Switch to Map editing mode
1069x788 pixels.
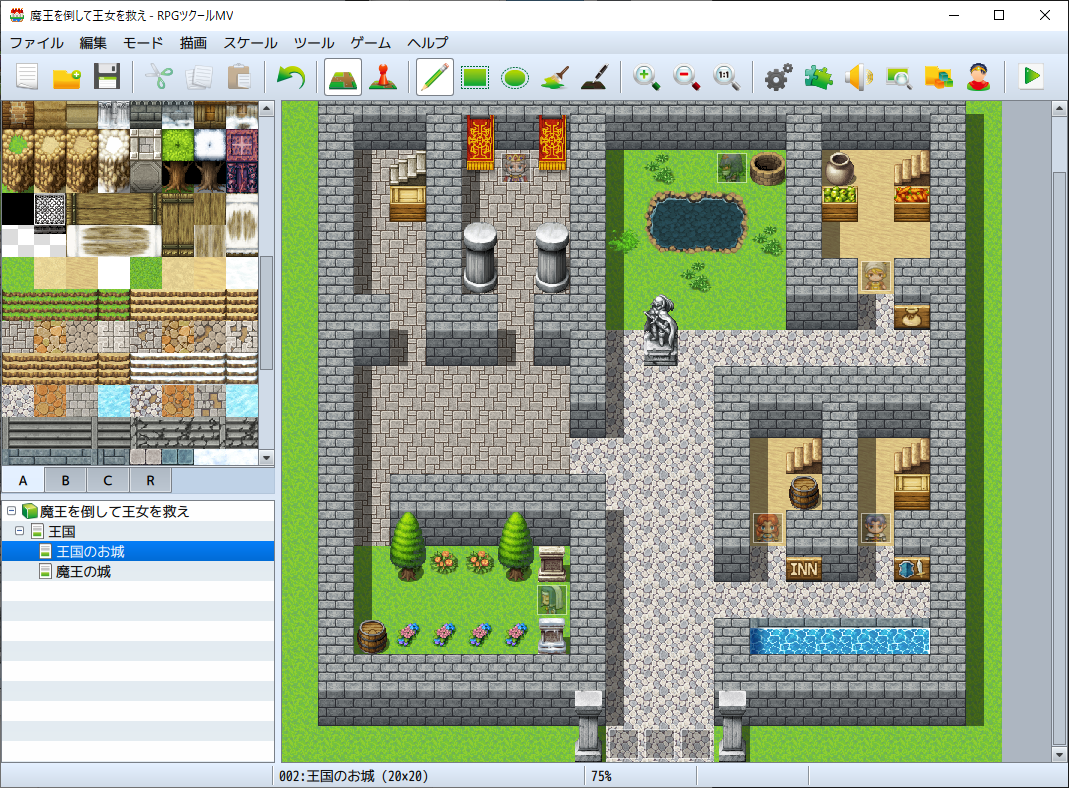(x=343, y=76)
